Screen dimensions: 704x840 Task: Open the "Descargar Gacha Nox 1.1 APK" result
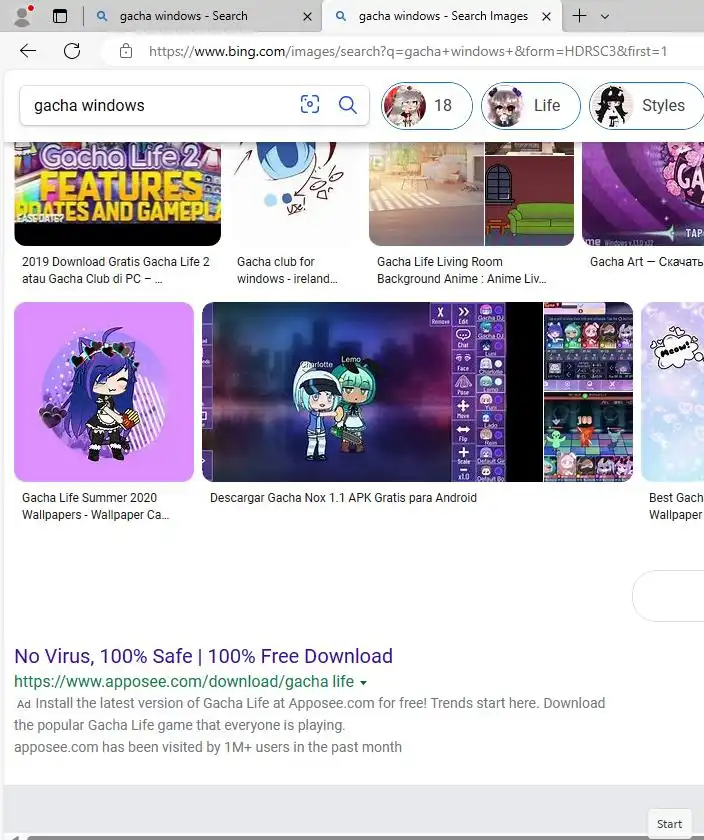tap(343, 498)
